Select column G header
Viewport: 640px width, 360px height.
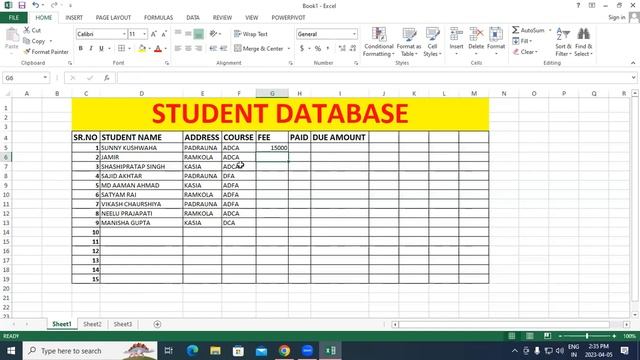[272, 93]
